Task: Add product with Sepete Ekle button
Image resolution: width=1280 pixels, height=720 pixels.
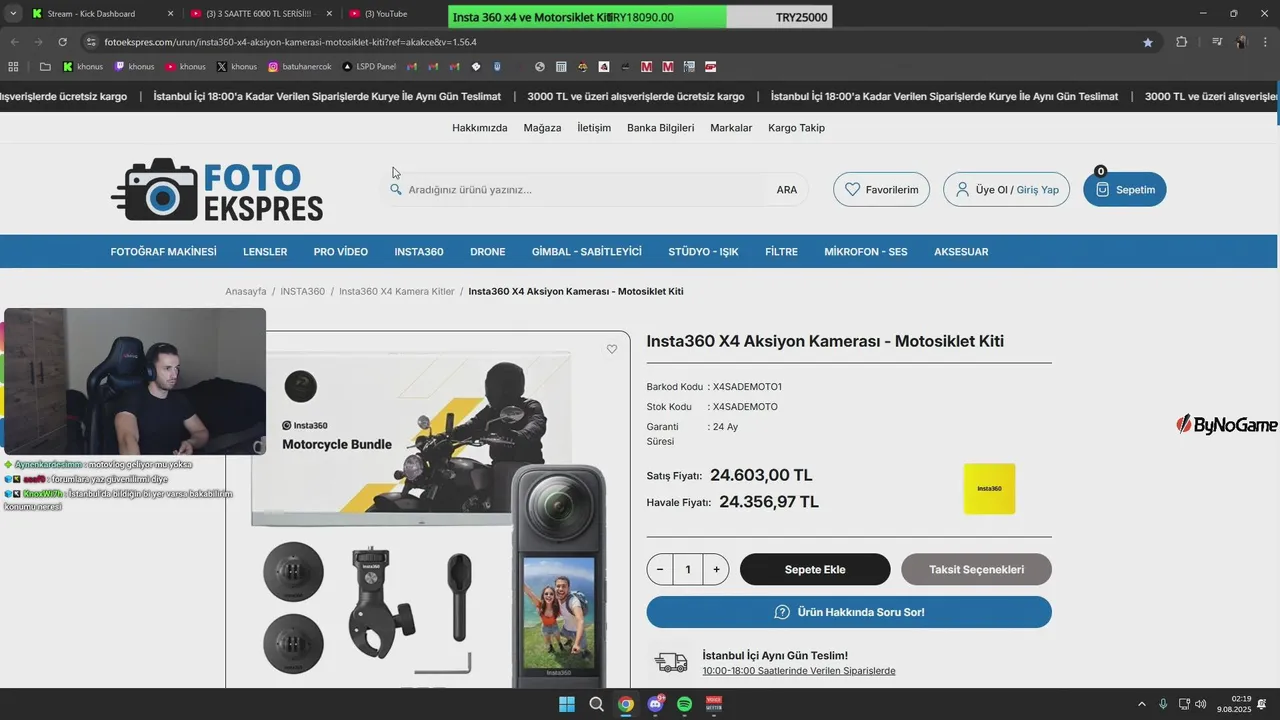Action: [815, 570]
